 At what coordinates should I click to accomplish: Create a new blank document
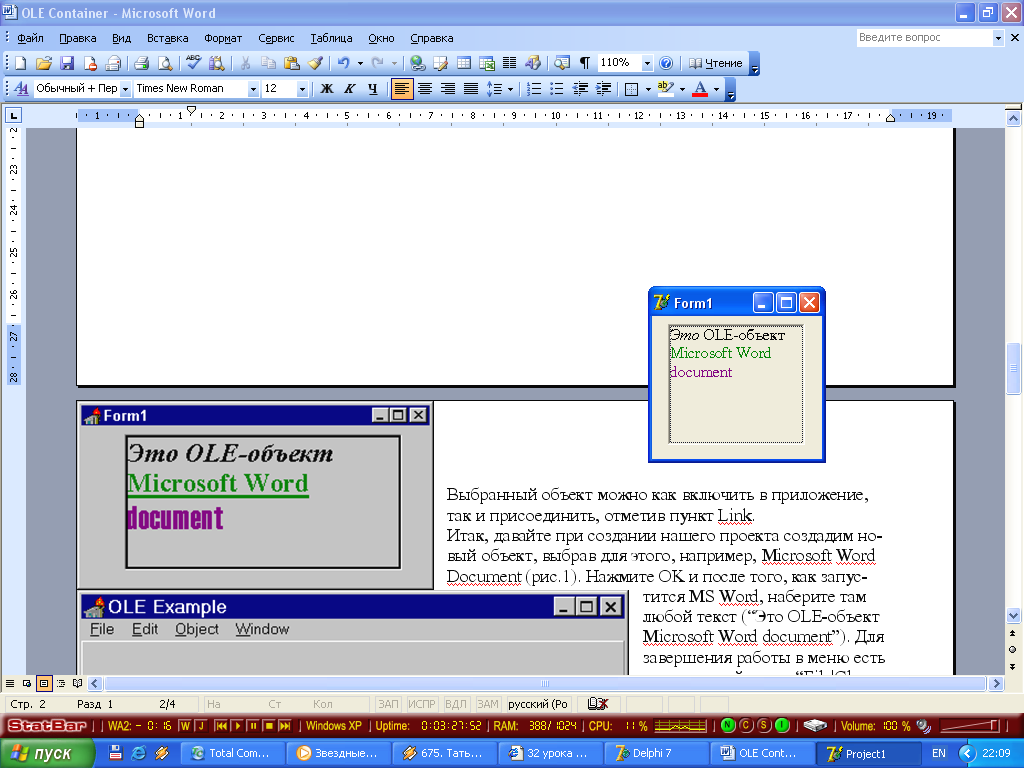(x=20, y=63)
